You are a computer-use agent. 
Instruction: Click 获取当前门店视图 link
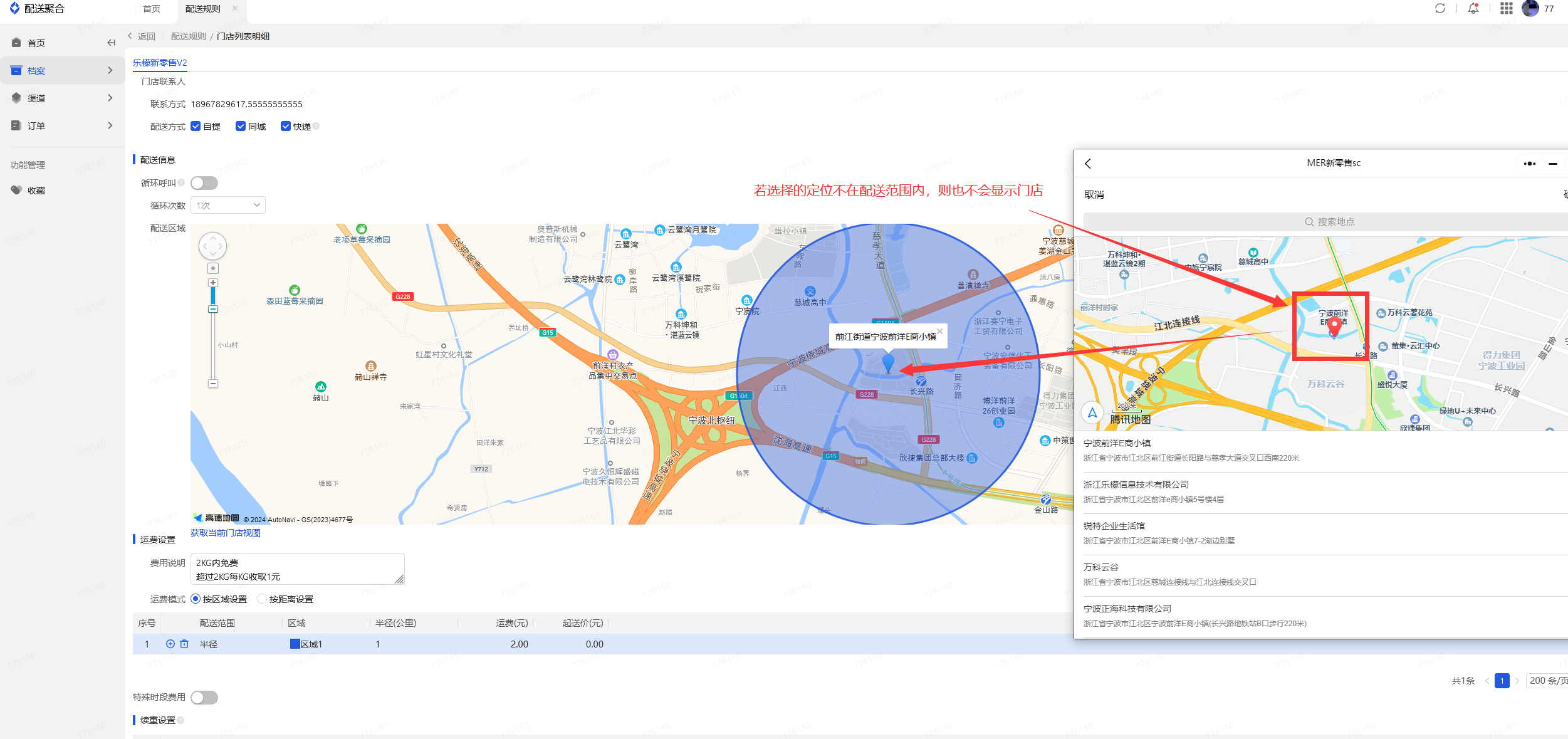tap(226, 533)
